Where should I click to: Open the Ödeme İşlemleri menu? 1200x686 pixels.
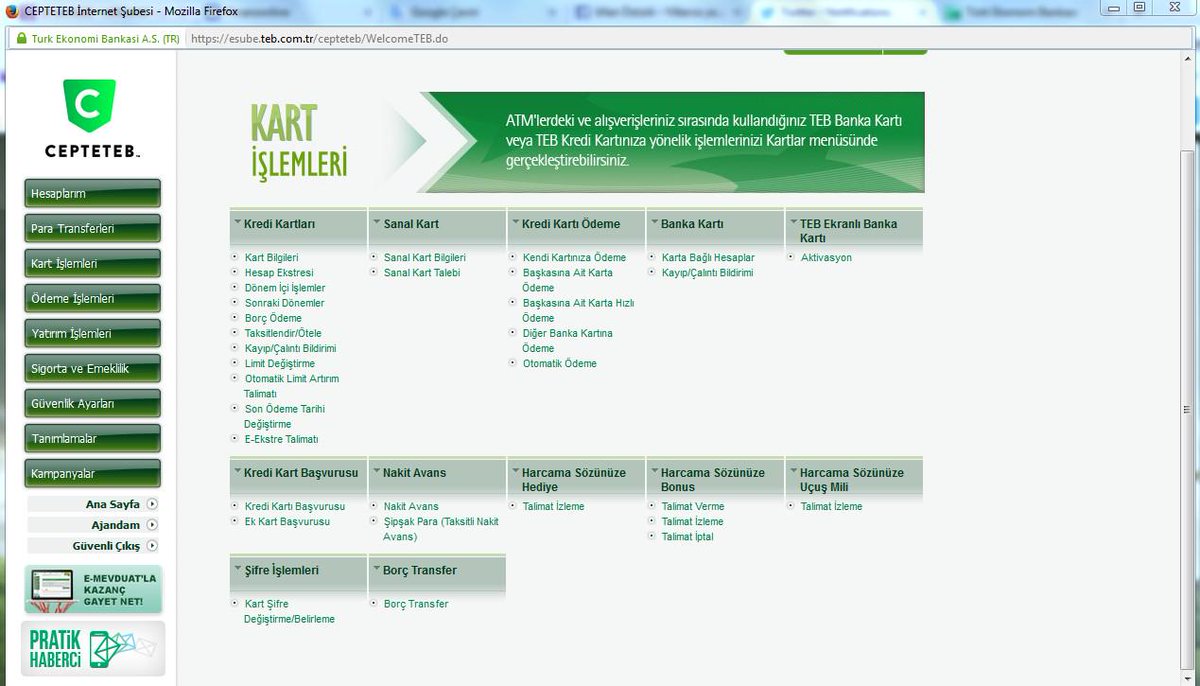[93, 298]
